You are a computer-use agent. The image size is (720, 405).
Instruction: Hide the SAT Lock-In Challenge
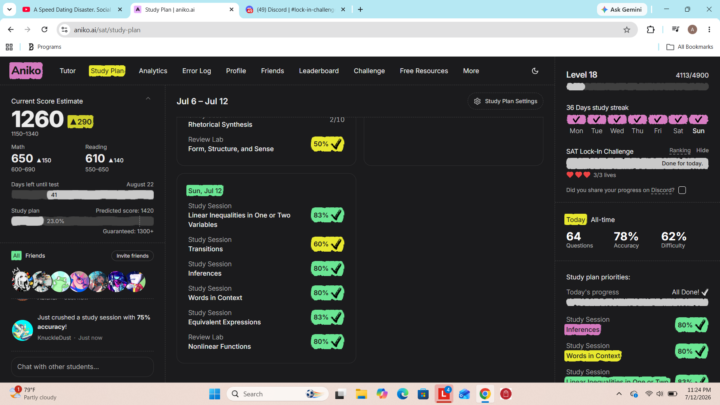[702, 151]
